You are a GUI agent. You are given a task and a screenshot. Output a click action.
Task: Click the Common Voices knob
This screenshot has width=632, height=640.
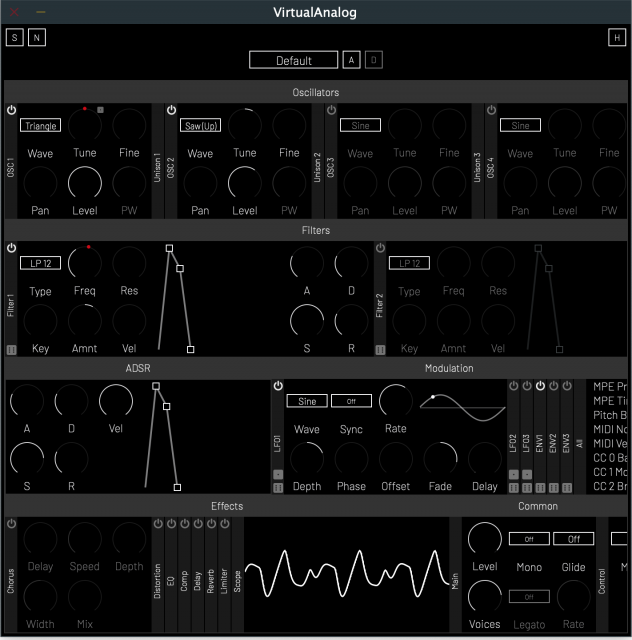click(x=485, y=597)
